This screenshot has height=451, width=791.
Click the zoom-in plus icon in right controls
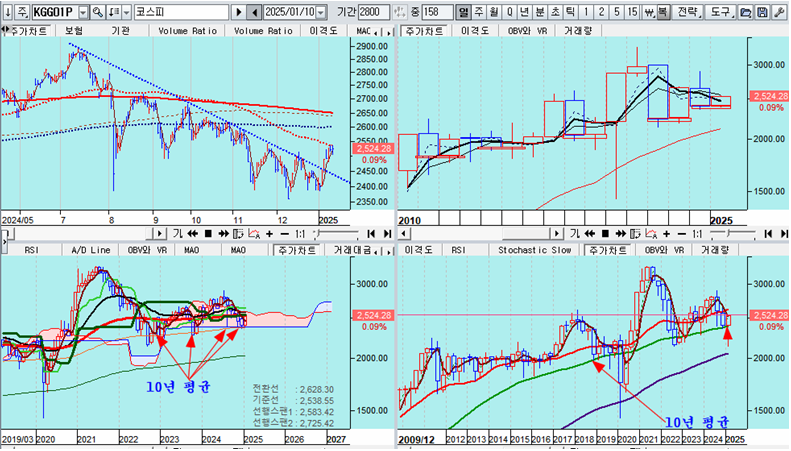pos(666,234)
